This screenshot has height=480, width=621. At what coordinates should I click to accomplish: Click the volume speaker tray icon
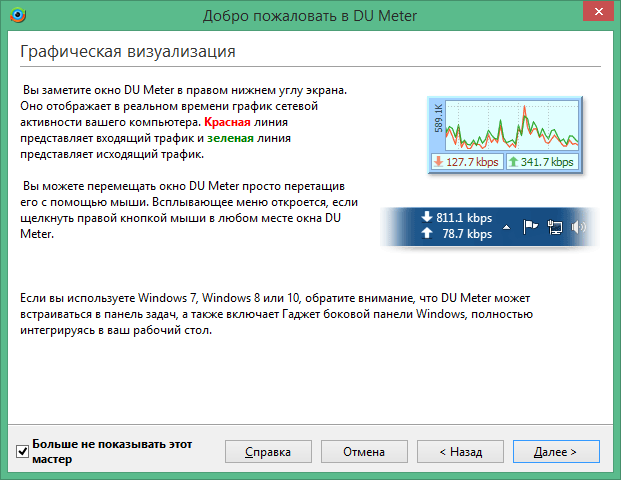[578, 227]
